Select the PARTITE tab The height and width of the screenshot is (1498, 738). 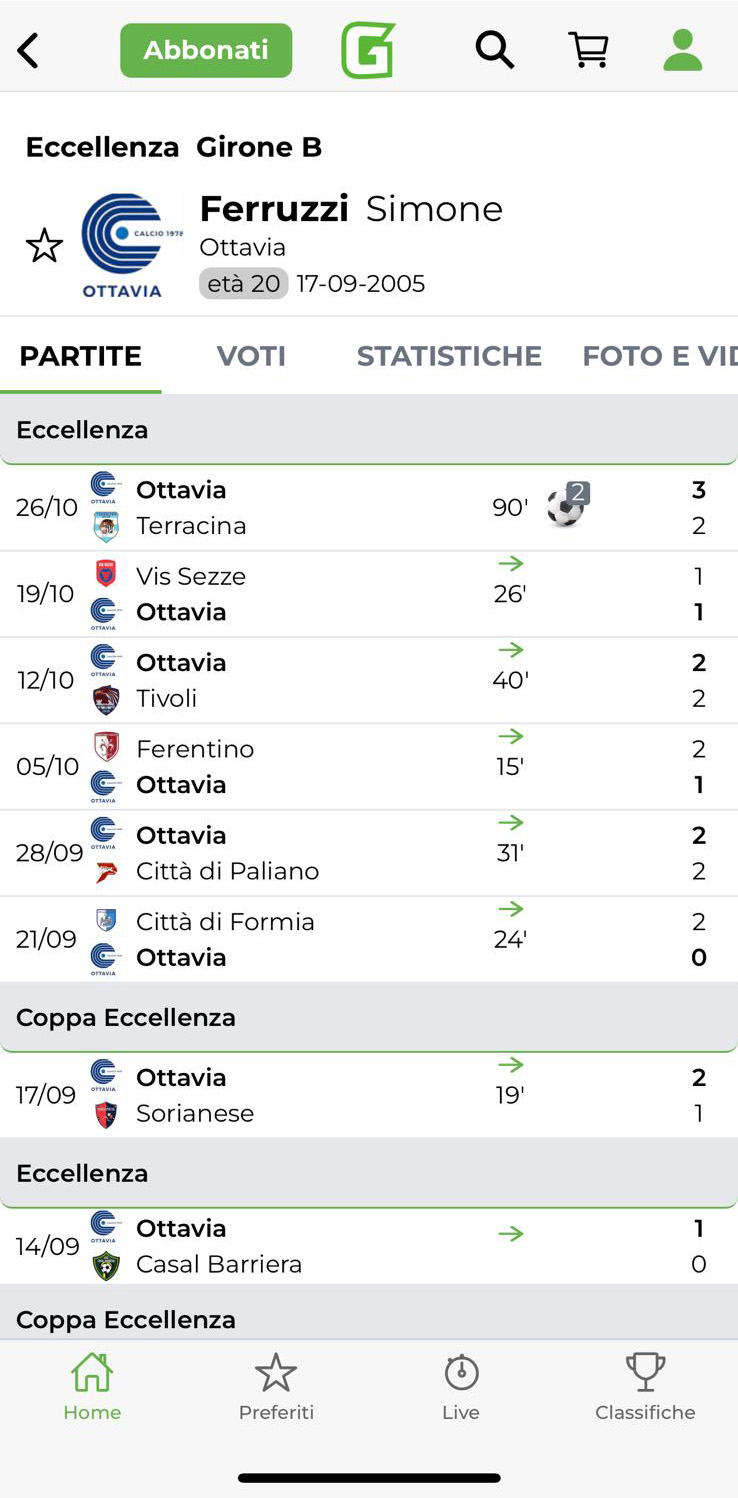(x=81, y=356)
